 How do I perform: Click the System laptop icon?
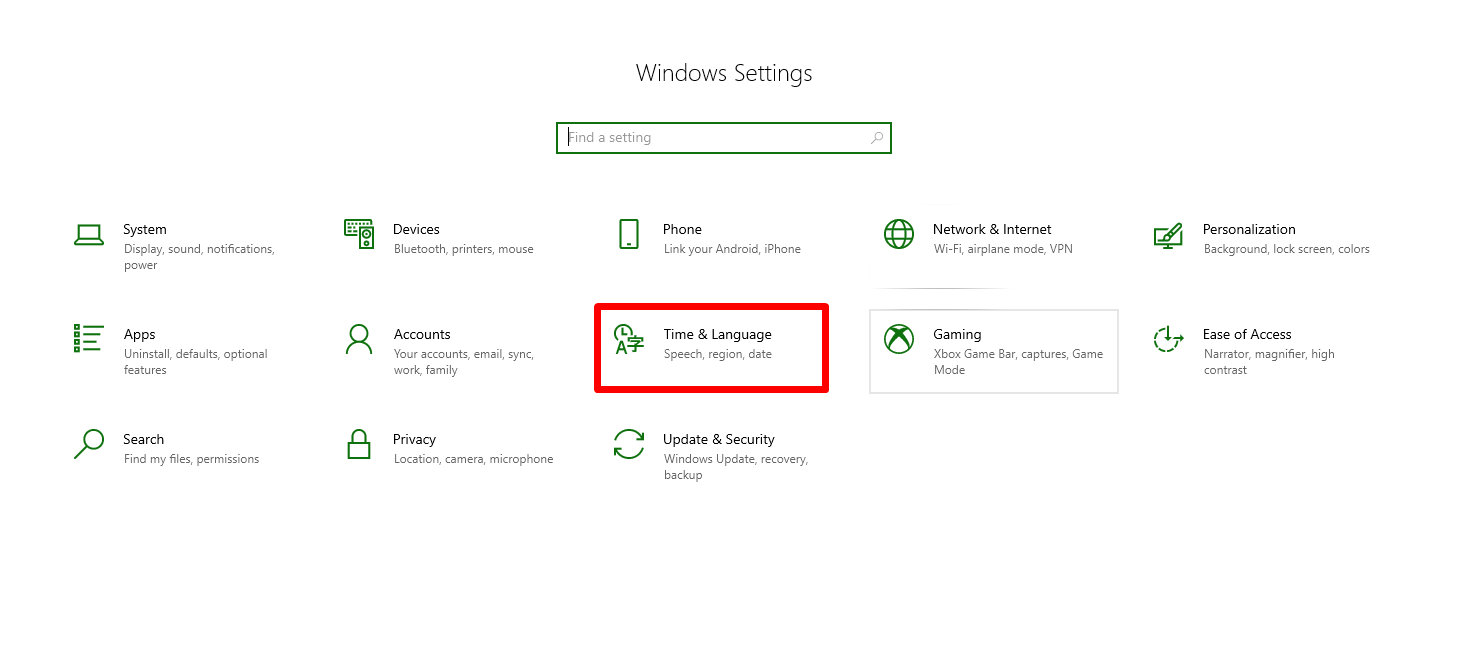coord(89,235)
